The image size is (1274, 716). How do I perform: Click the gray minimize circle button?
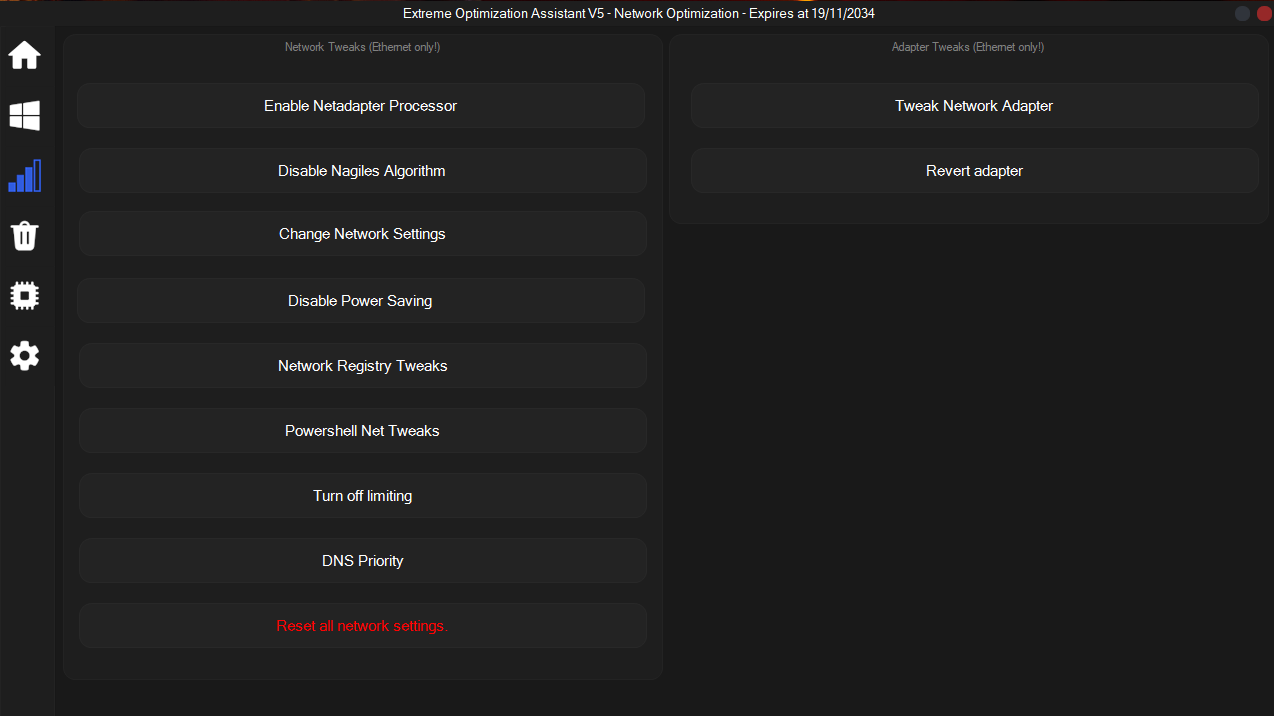(x=1242, y=13)
